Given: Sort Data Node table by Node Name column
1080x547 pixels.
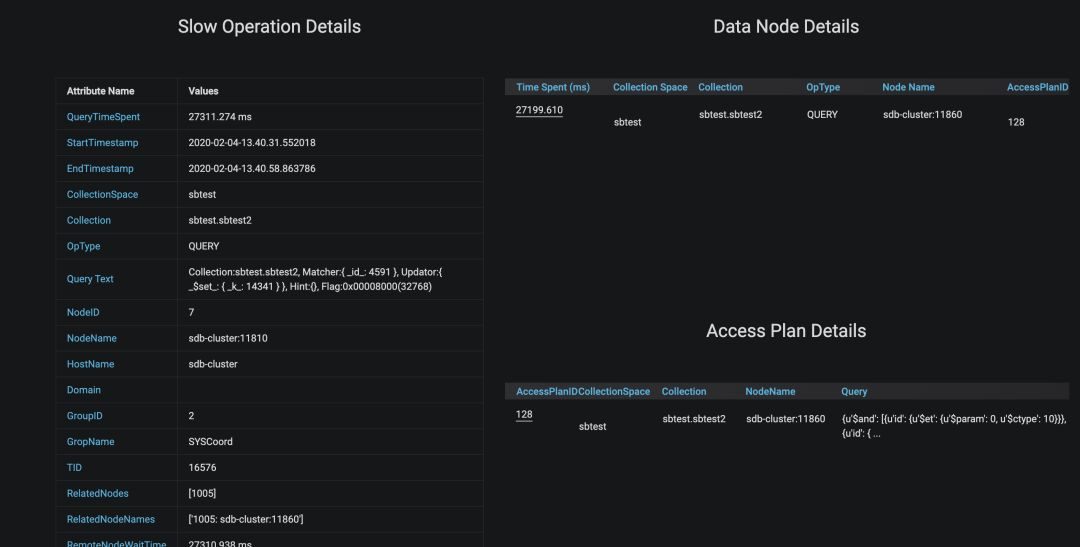Looking at the screenshot, I should point(908,87).
